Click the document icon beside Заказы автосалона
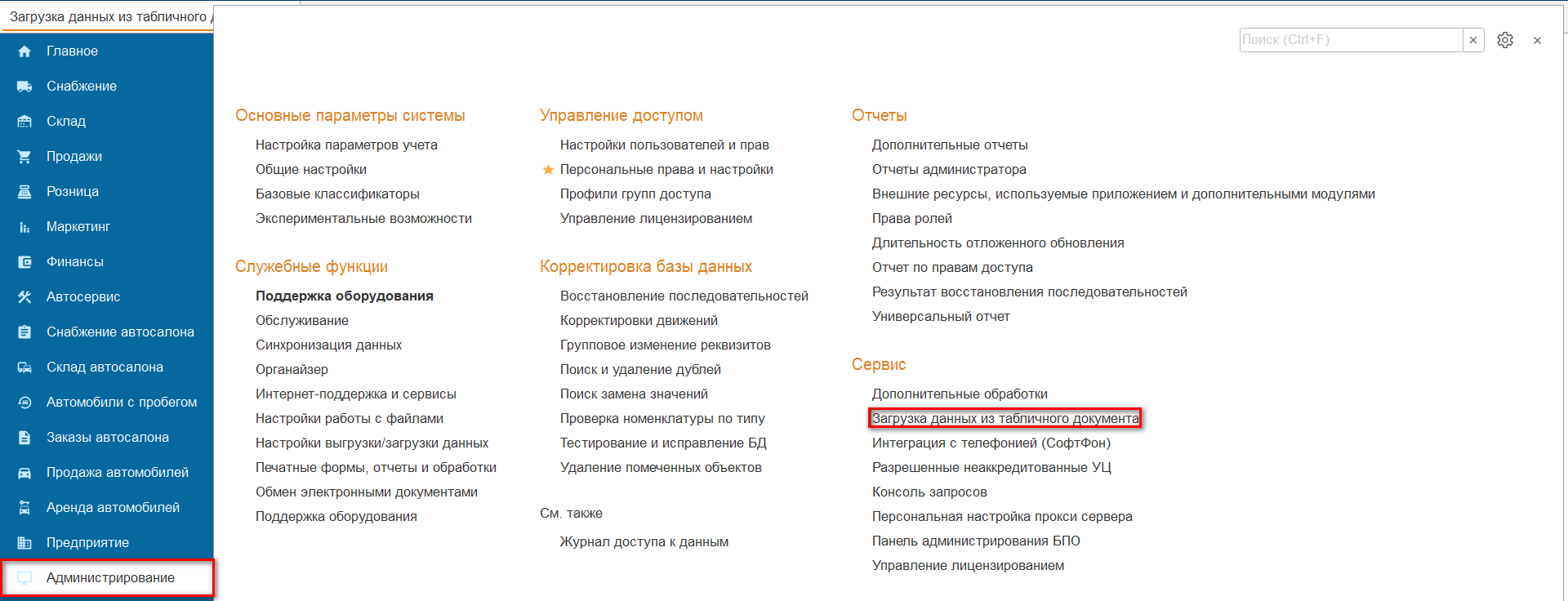This screenshot has height=601, width=1568. coord(24,438)
